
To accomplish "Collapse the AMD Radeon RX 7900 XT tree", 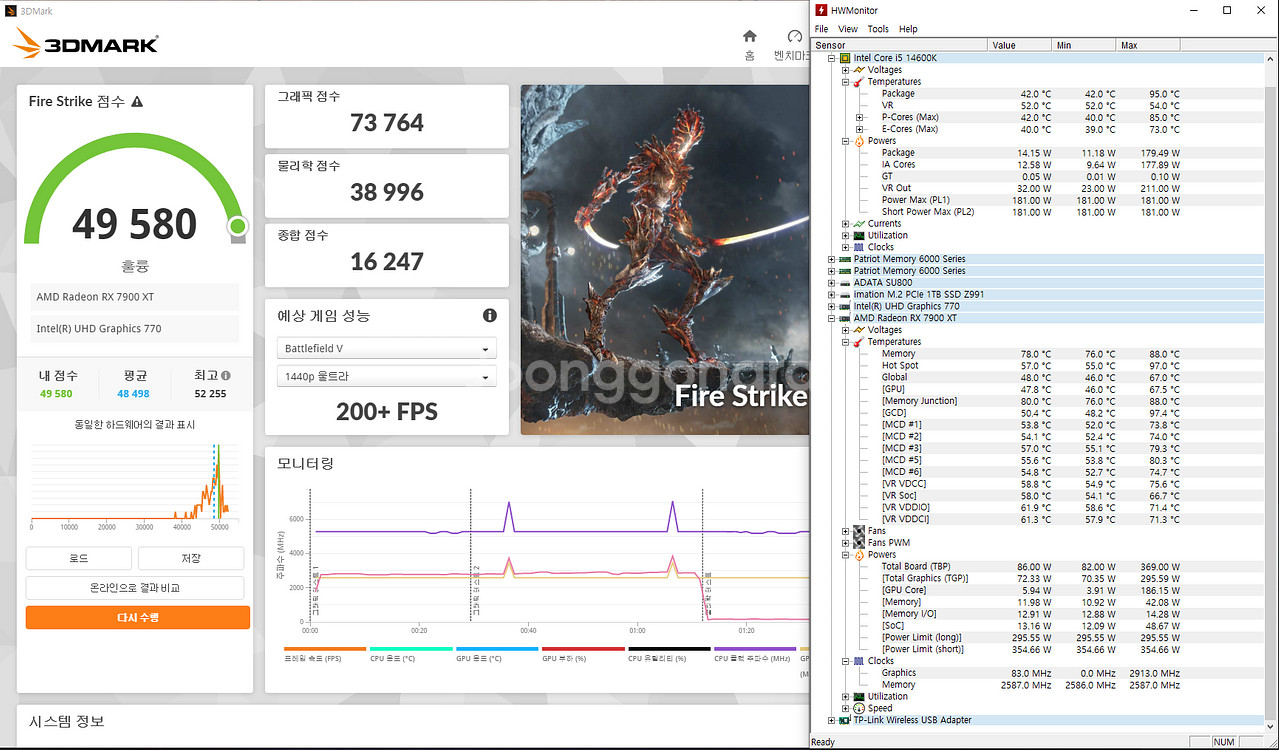I will (832, 318).
